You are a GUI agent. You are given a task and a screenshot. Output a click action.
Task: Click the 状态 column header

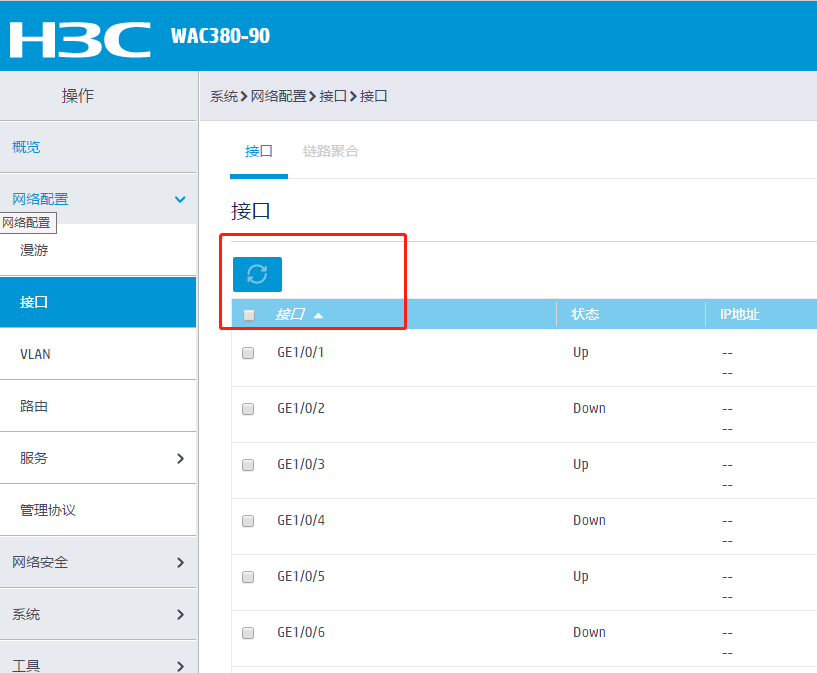pyautogui.click(x=585, y=314)
